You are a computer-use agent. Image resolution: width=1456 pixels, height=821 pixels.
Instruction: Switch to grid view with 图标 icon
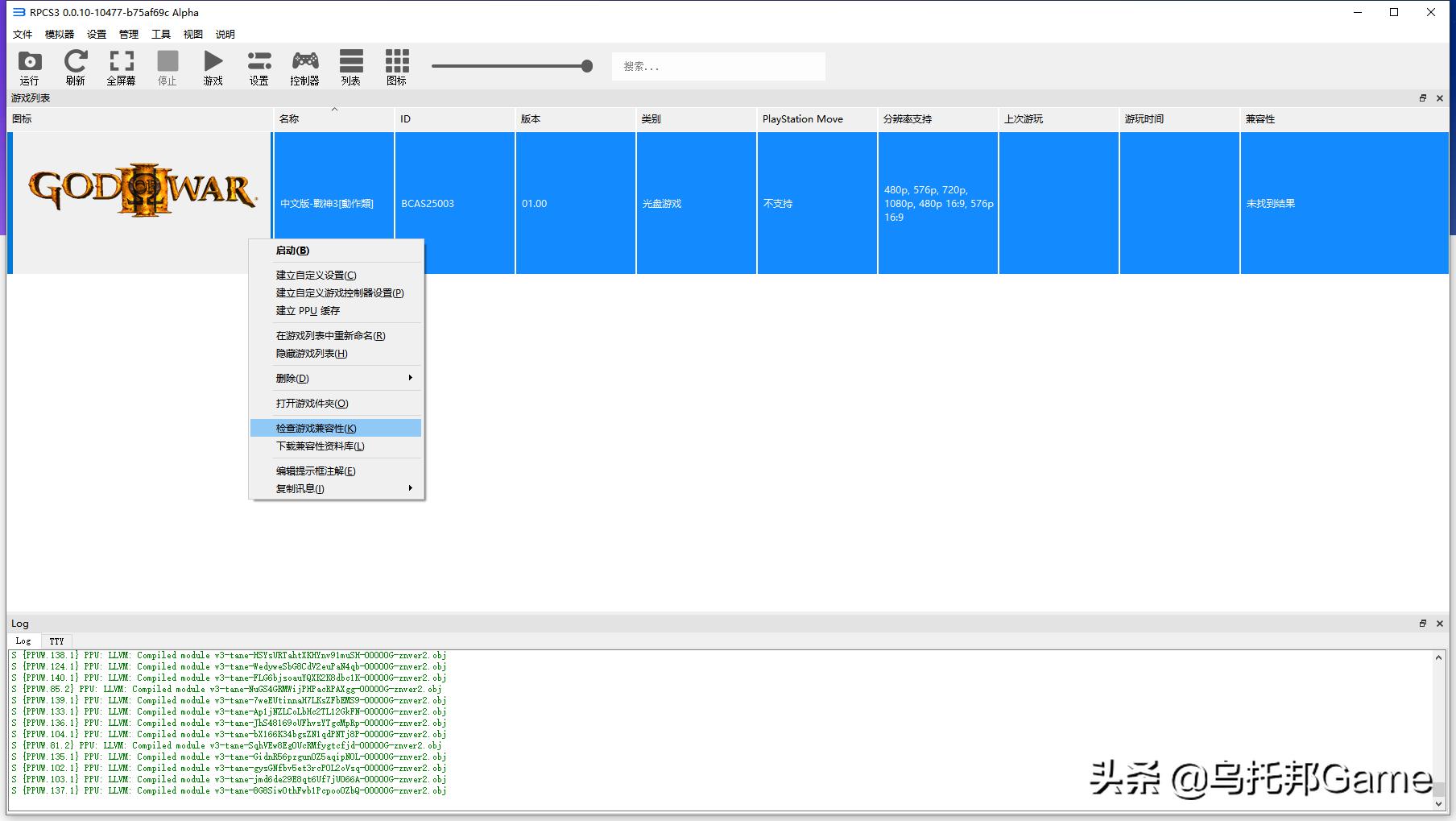tap(396, 66)
